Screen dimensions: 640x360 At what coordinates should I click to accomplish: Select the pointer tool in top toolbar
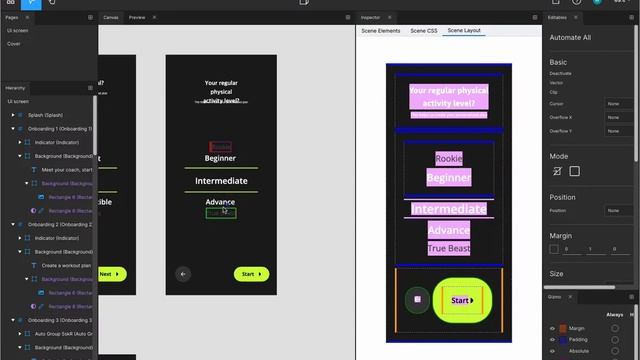point(31,3)
